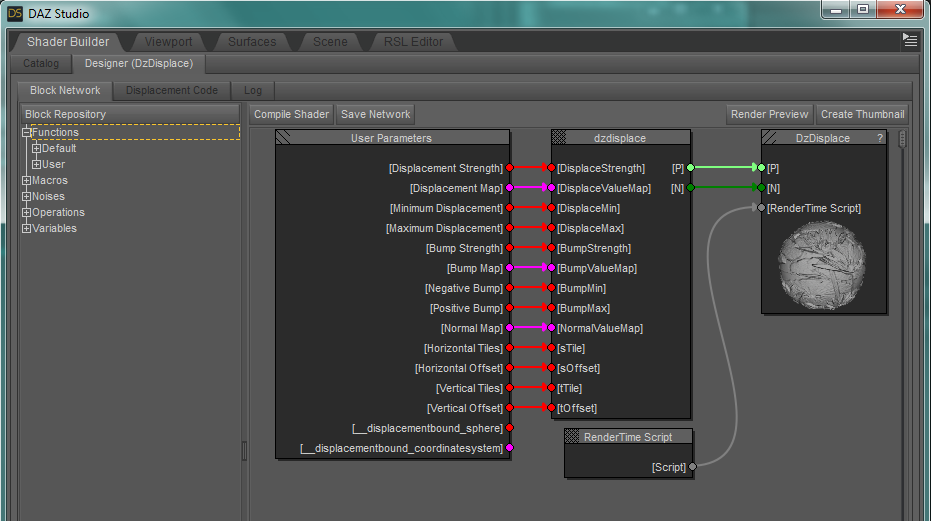Viewport: 931px width, 521px height.
Task: Click the pane splitter handle beside repository
Action: [244, 450]
